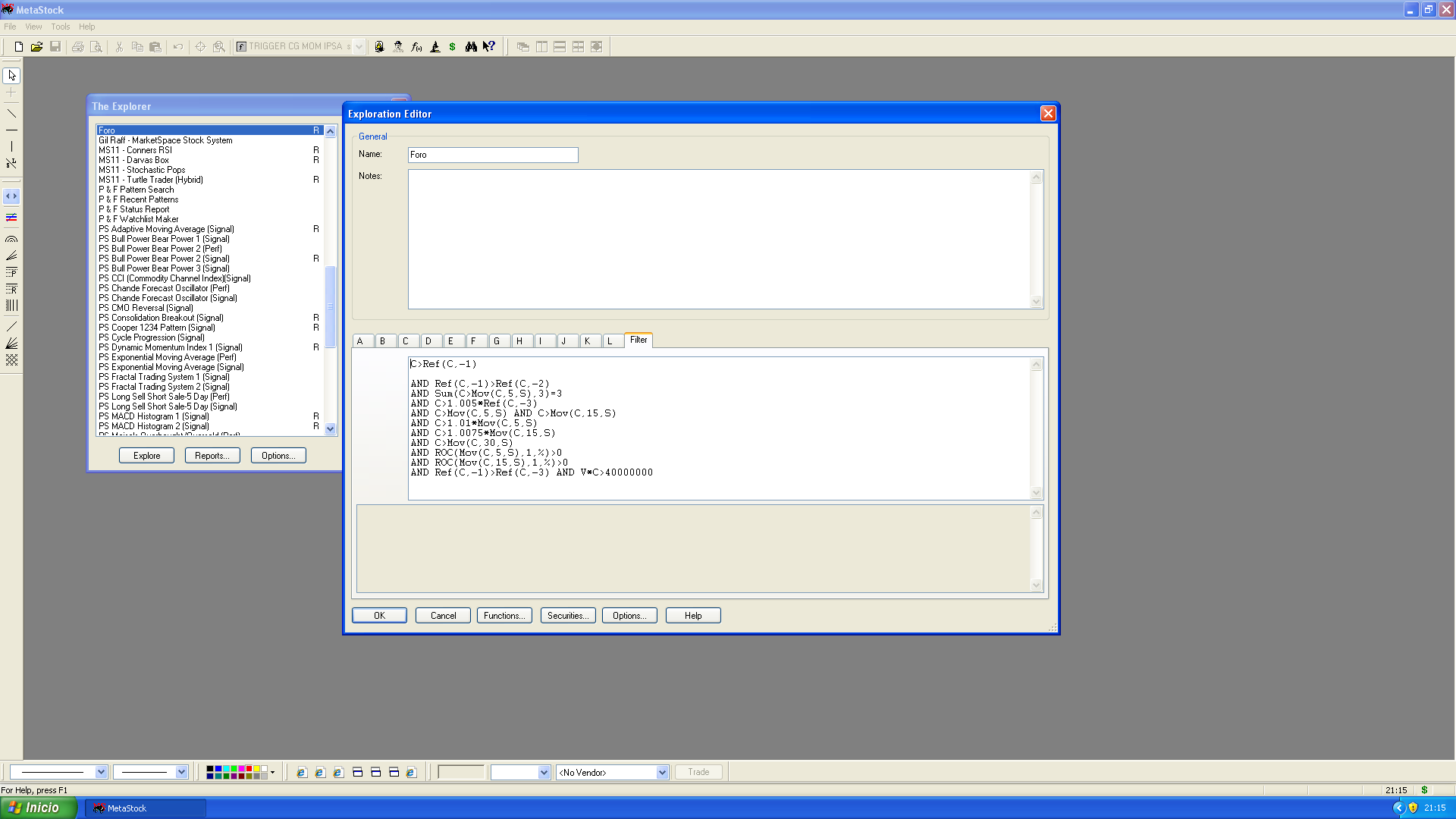Screen dimensions: 1456x819
Task: Click inside the Notes text area
Action: tap(719, 239)
